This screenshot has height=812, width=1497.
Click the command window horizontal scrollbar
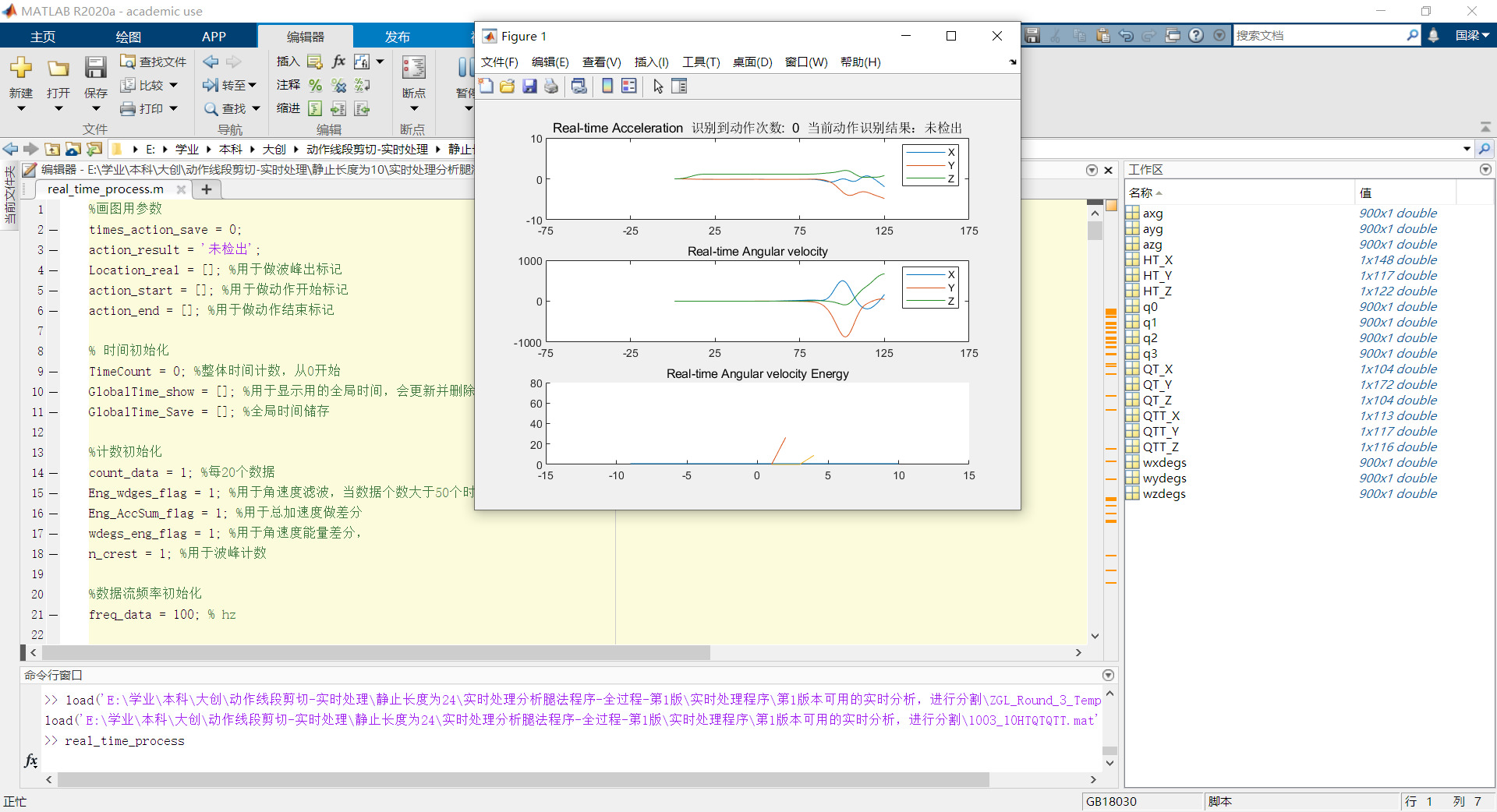[x=522, y=779]
